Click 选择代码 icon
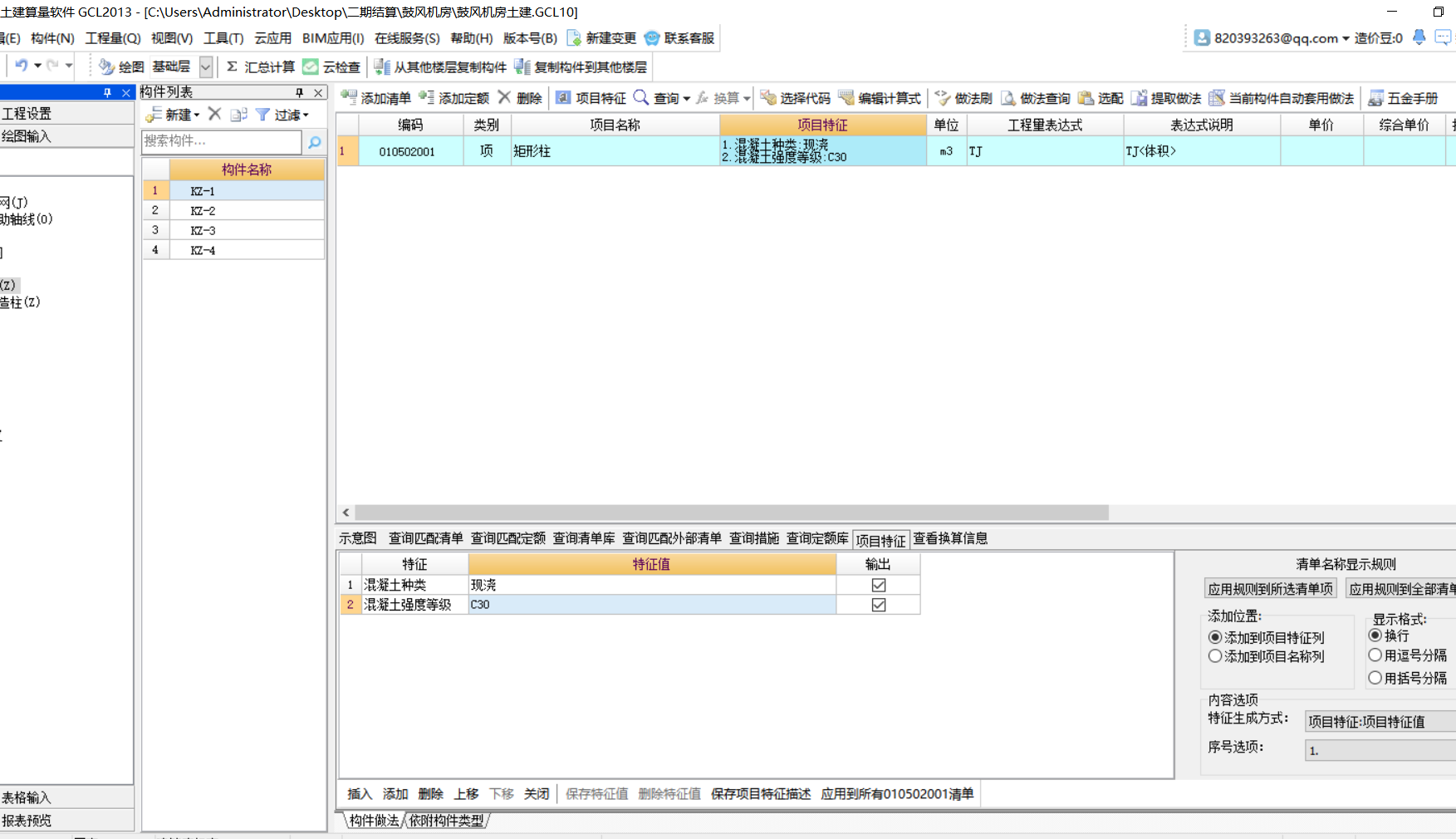 (x=768, y=98)
